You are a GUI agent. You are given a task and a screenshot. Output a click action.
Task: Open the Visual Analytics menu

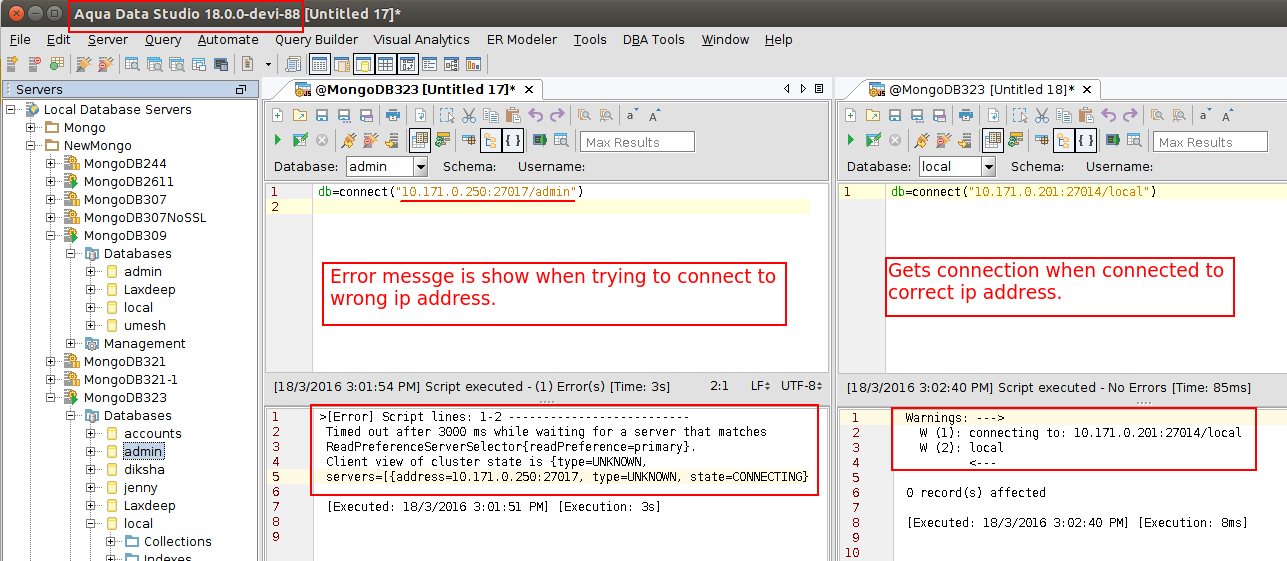[421, 40]
